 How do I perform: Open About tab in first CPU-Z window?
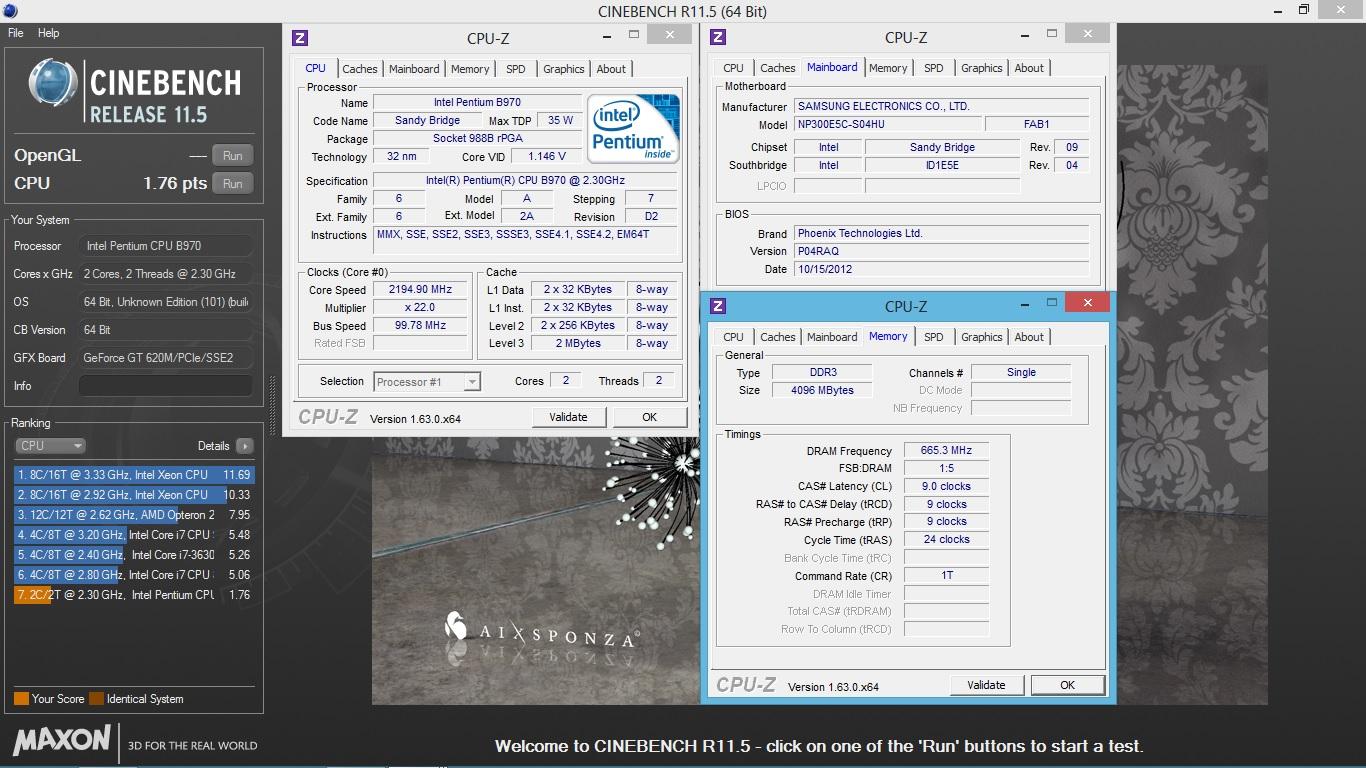click(611, 69)
